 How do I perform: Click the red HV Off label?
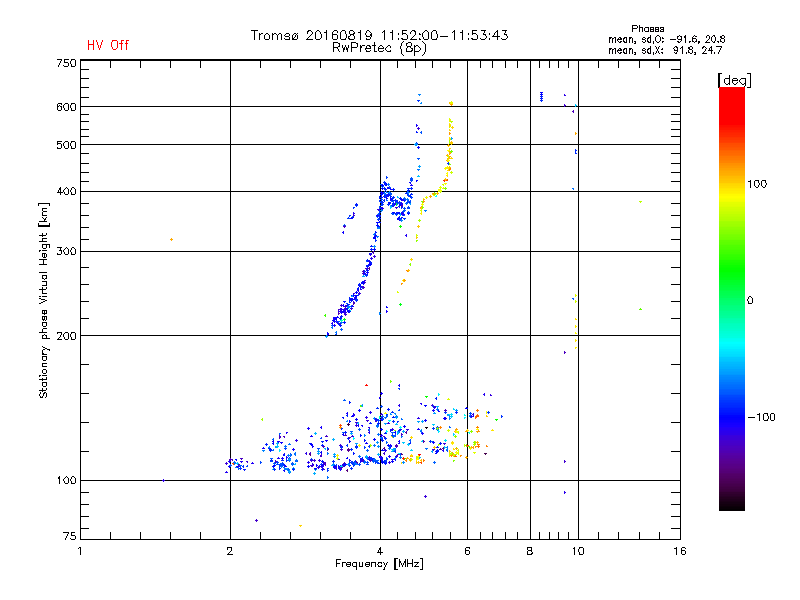click(x=107, y=45)
